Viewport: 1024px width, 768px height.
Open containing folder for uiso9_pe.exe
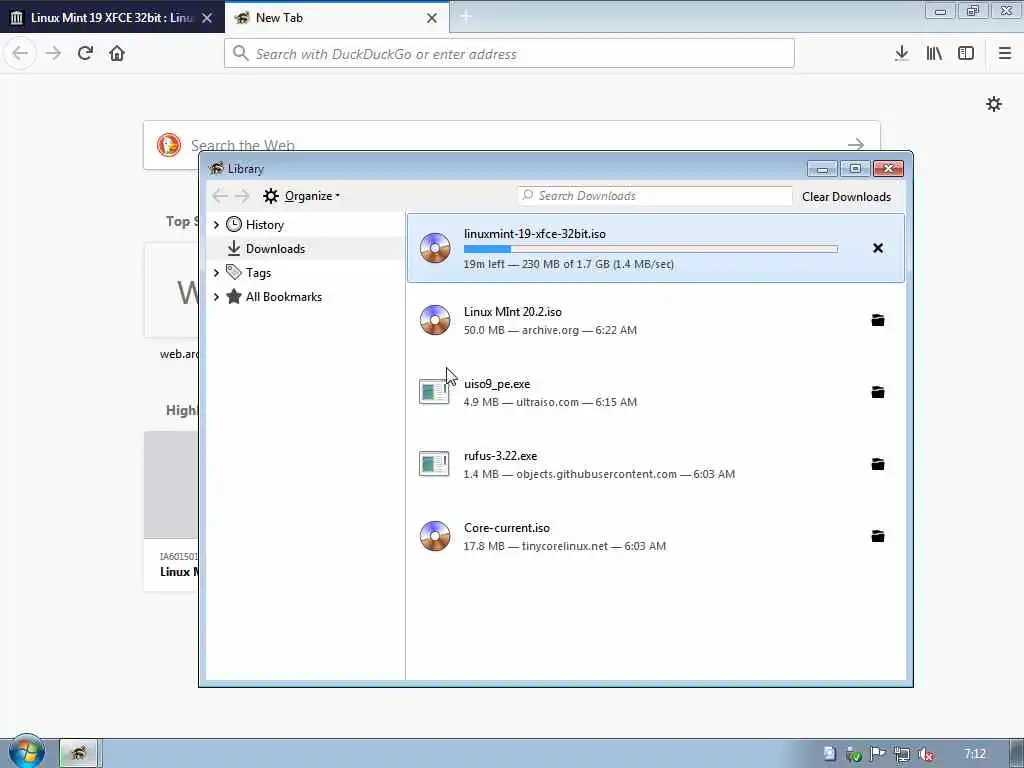(x=878, y=392)
